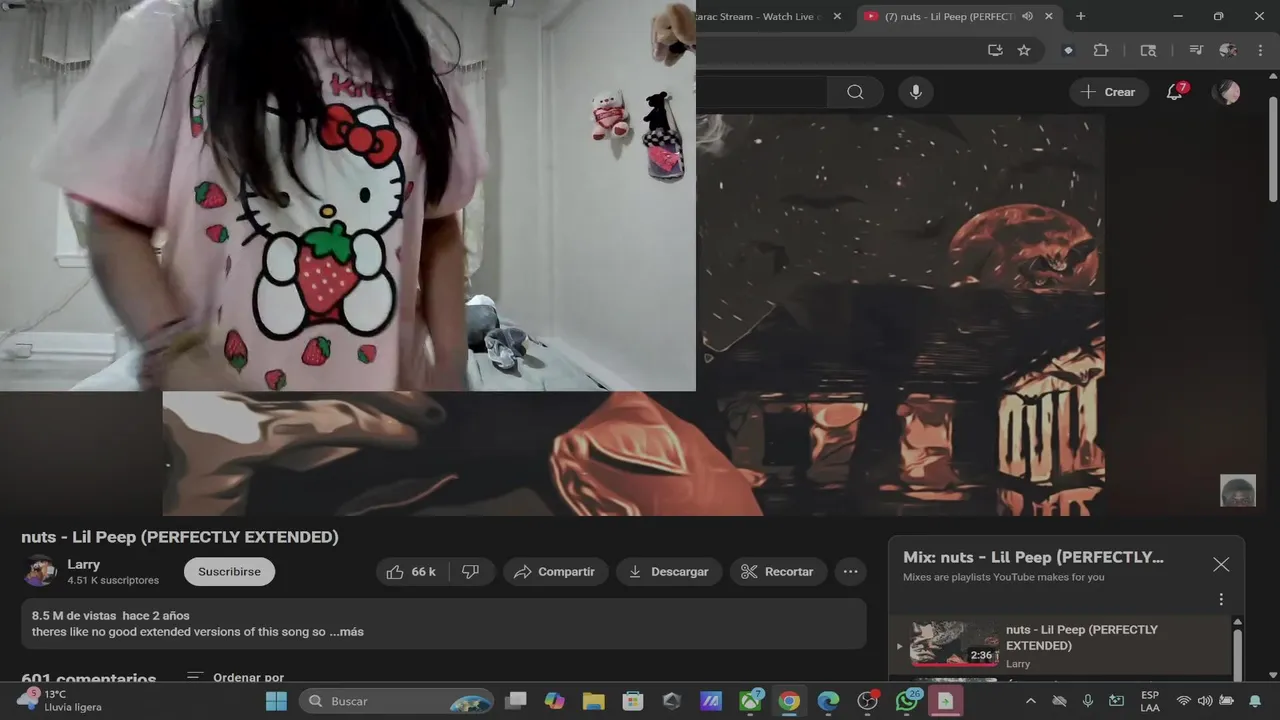
Task: Open the Chrome extensions puzzle icon
Action: coord(1101,50)
